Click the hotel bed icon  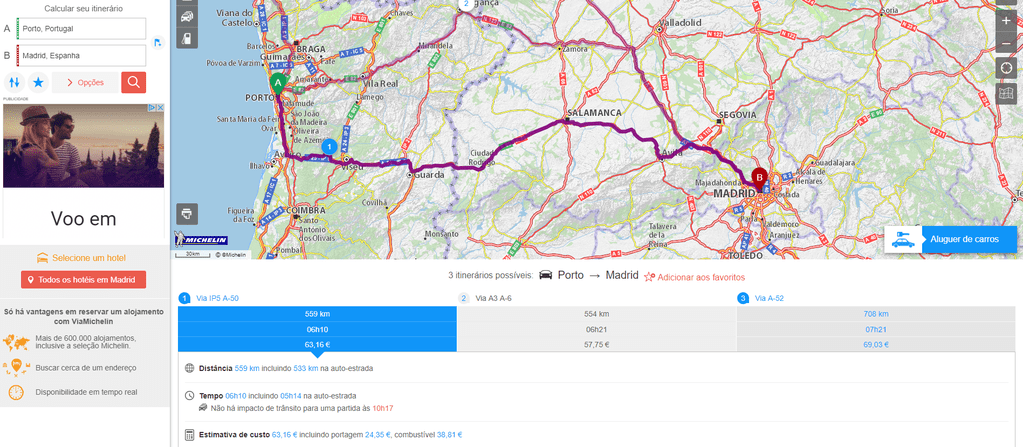43,257
